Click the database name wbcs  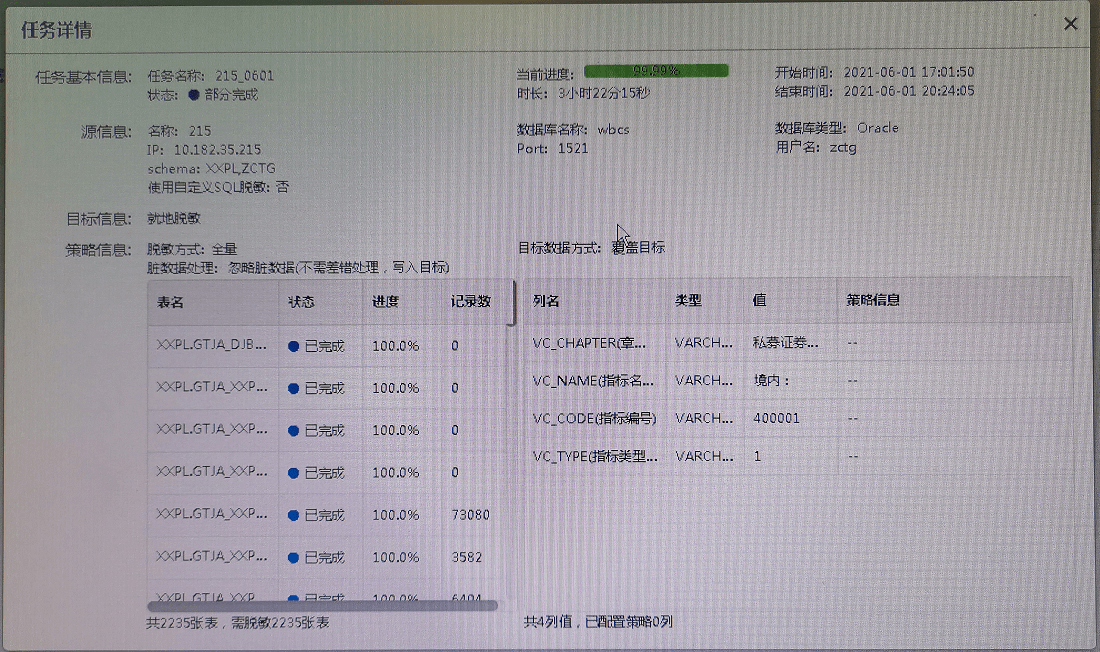tap(613, 130)
